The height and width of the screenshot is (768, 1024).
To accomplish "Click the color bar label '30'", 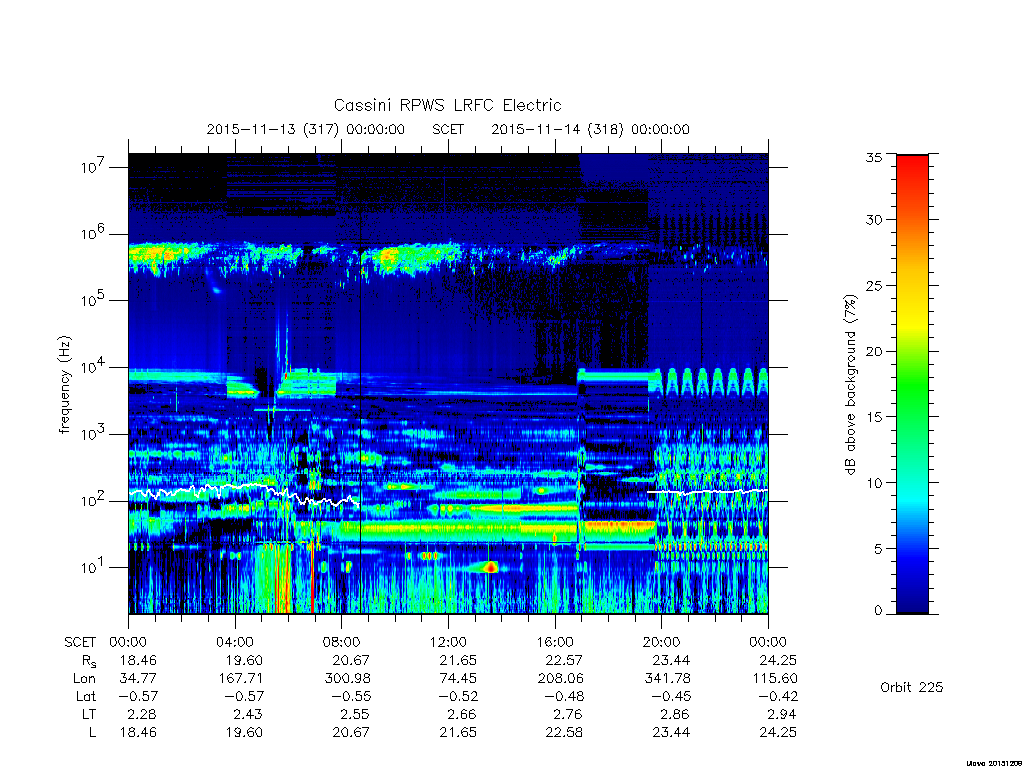I will [x=874, y=219].
